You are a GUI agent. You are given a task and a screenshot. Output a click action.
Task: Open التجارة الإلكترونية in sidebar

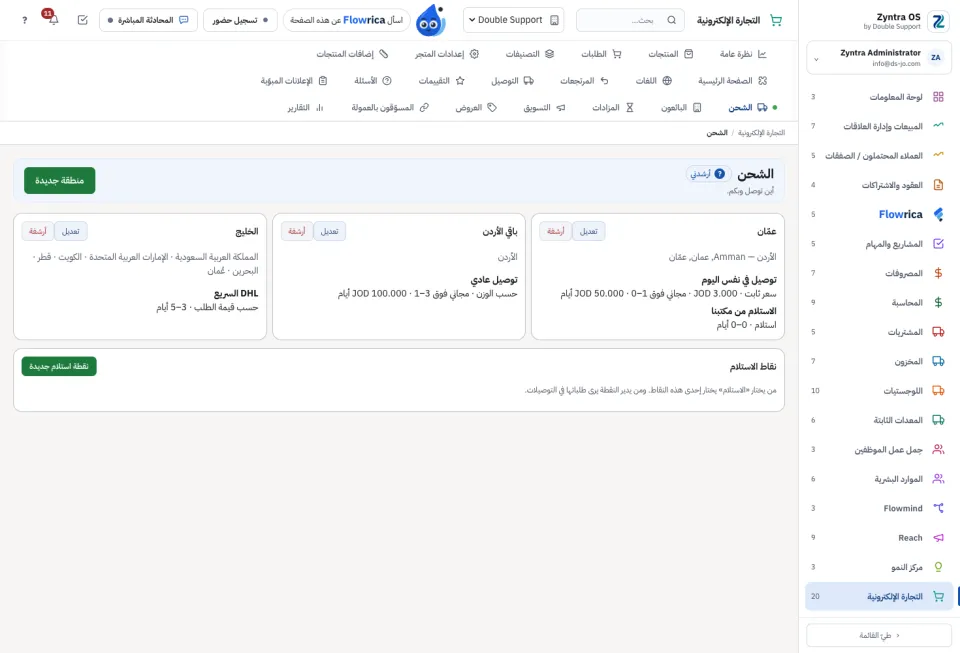(x=879, y=596)
